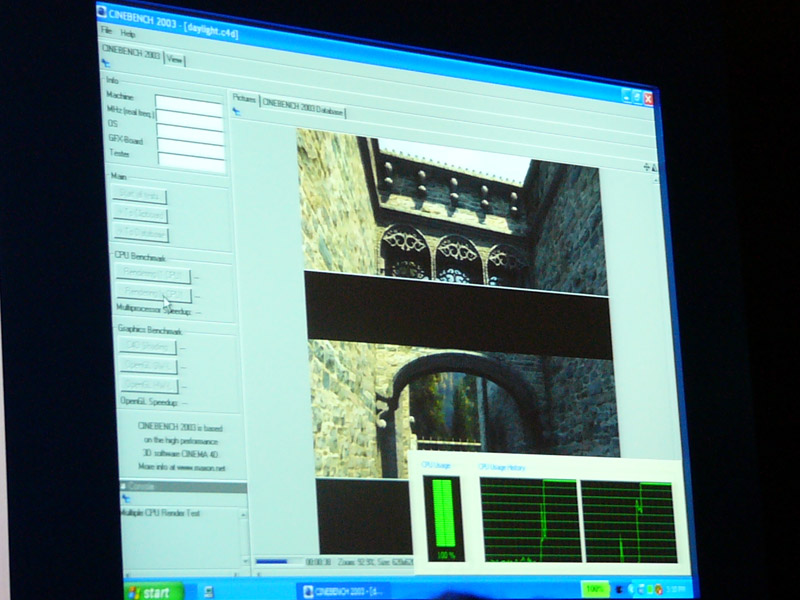Open the CINEBENCH 2003 Database tab
This screenshot has width=800, height=600.
[x=303, y=108]
